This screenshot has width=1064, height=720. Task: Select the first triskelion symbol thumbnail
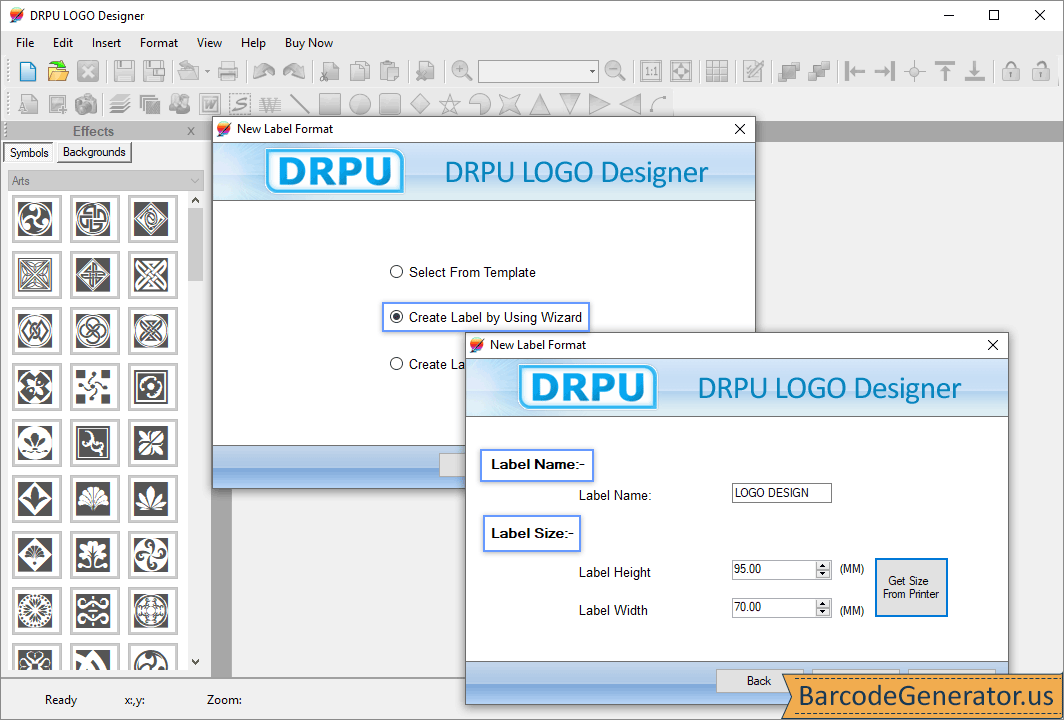click(36, 219)
